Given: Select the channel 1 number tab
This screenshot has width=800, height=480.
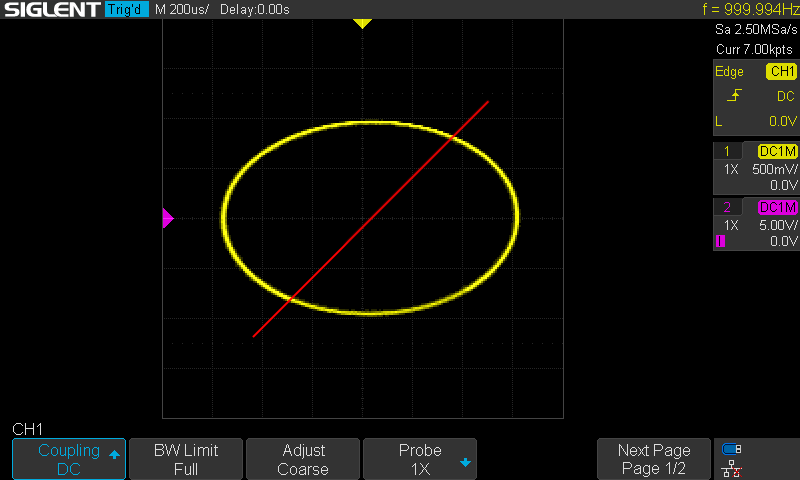Looking at the screenshot, I should click(727, 151).
